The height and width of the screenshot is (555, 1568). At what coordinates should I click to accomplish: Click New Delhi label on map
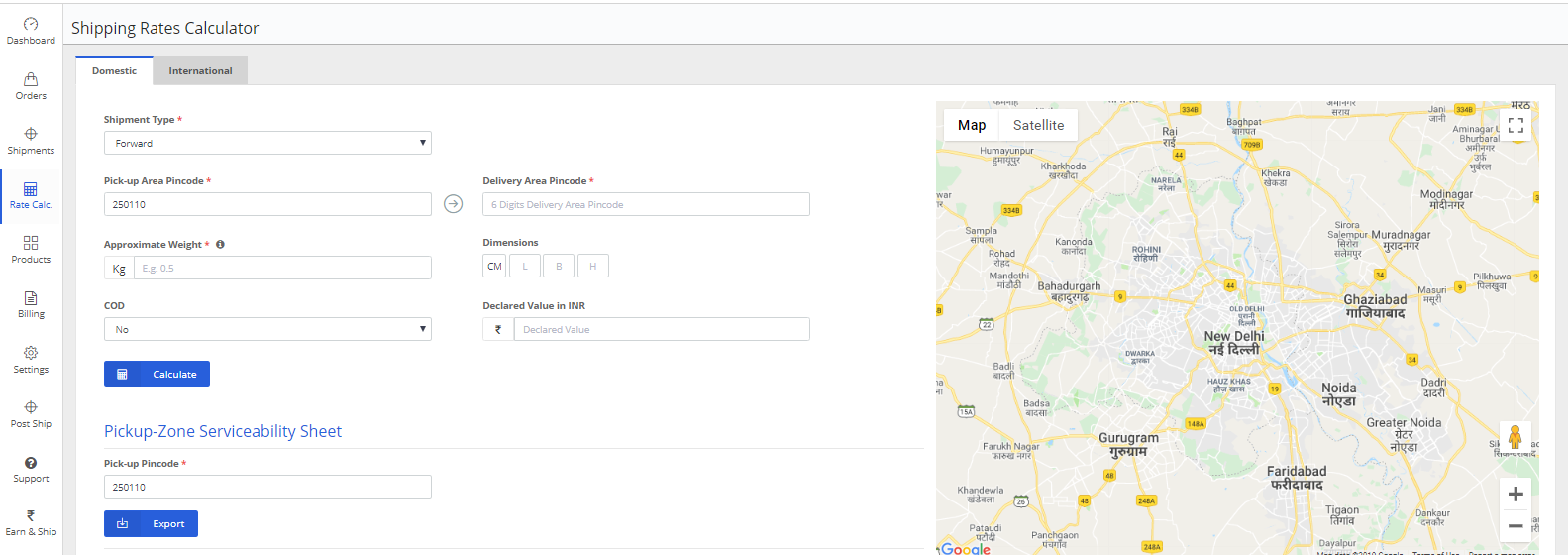(1234, 343)
